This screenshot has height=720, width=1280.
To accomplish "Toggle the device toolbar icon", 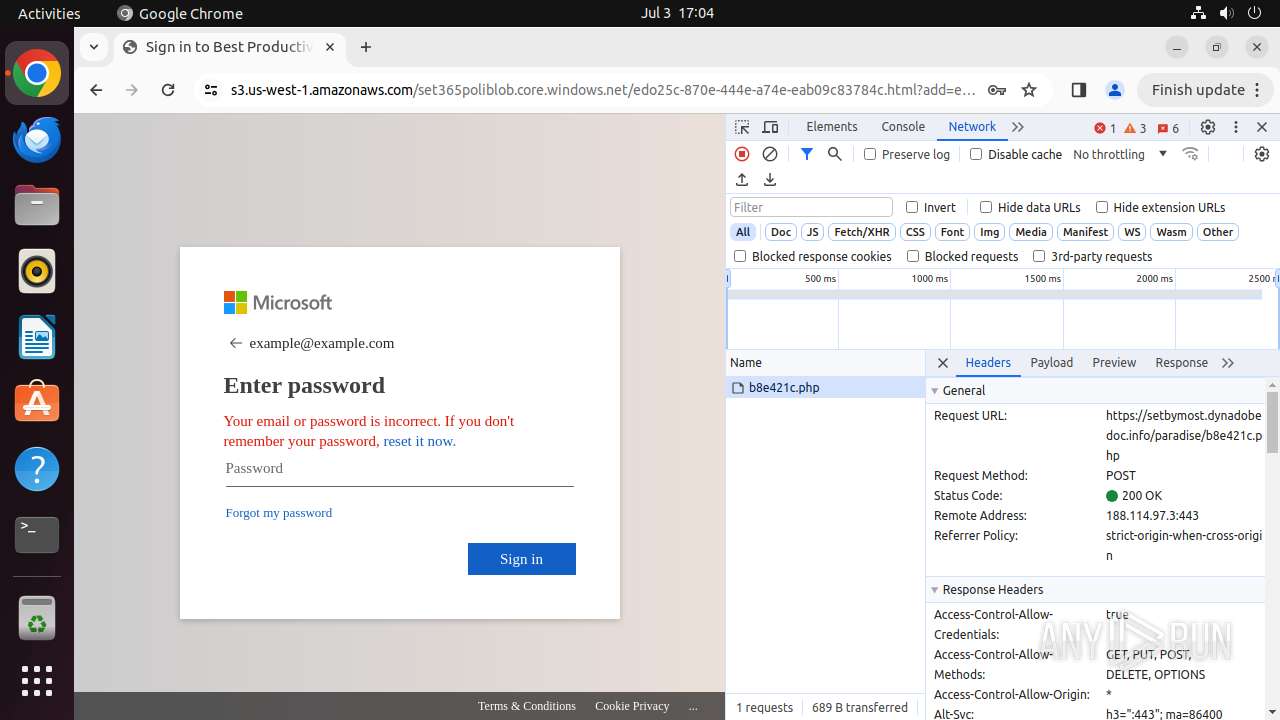I will 770,127.
